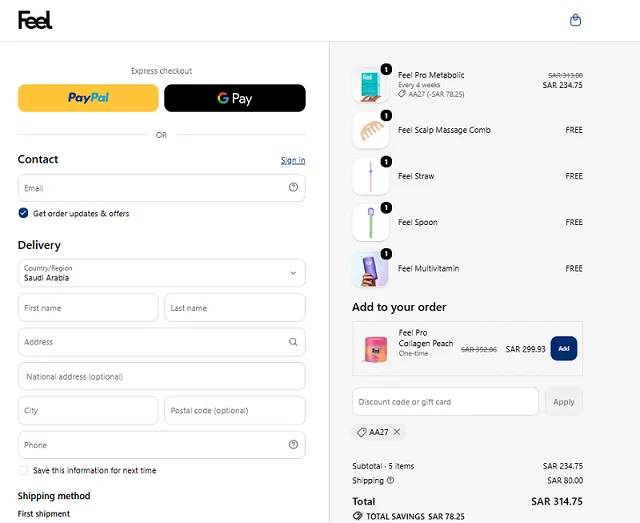Pay with PayPal express checkout

(x=88, y=98)
